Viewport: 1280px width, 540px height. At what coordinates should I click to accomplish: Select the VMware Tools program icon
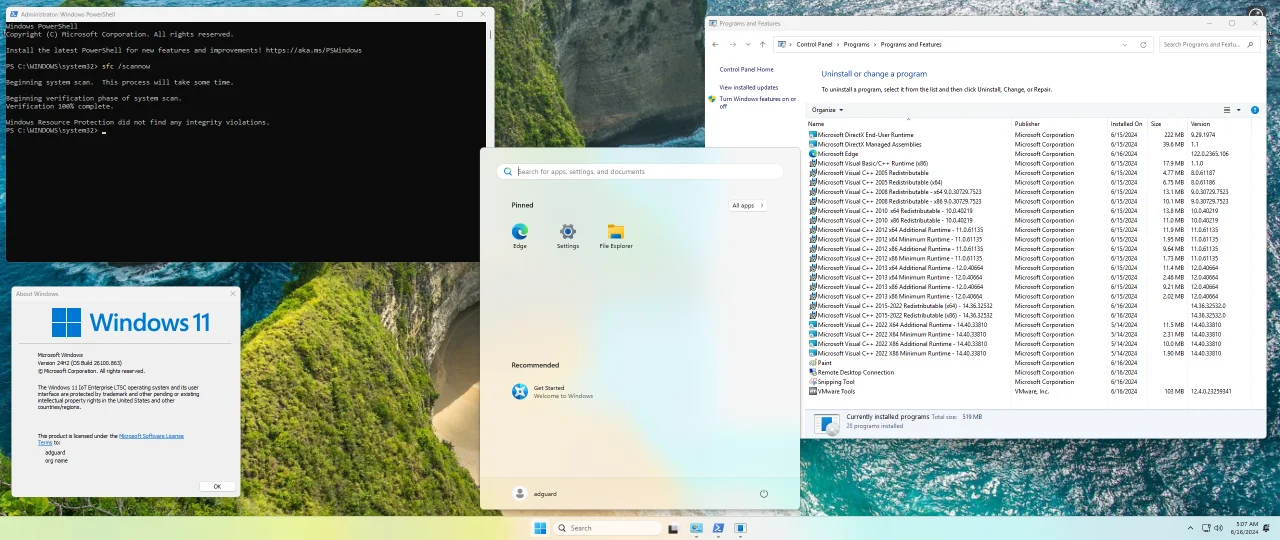tap(813, 392)
